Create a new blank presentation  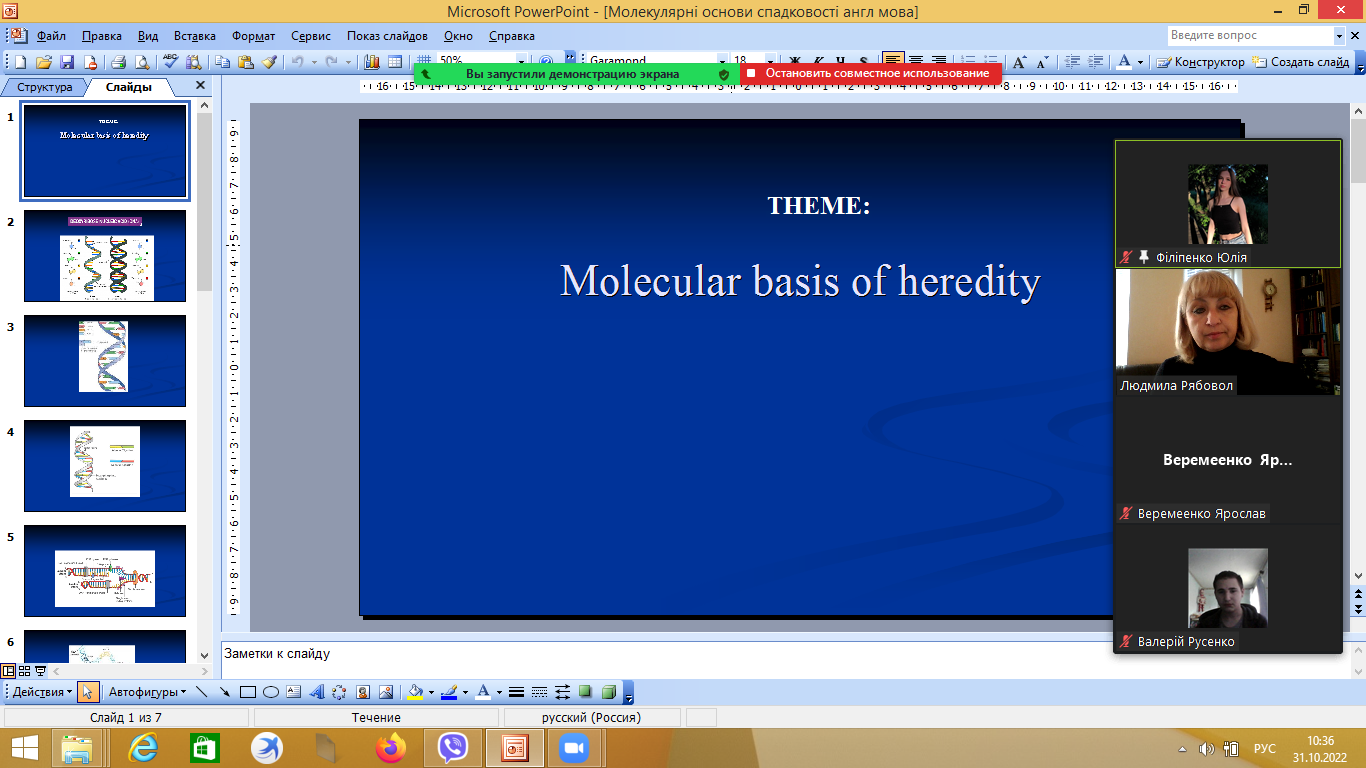[x=20, y=62]
